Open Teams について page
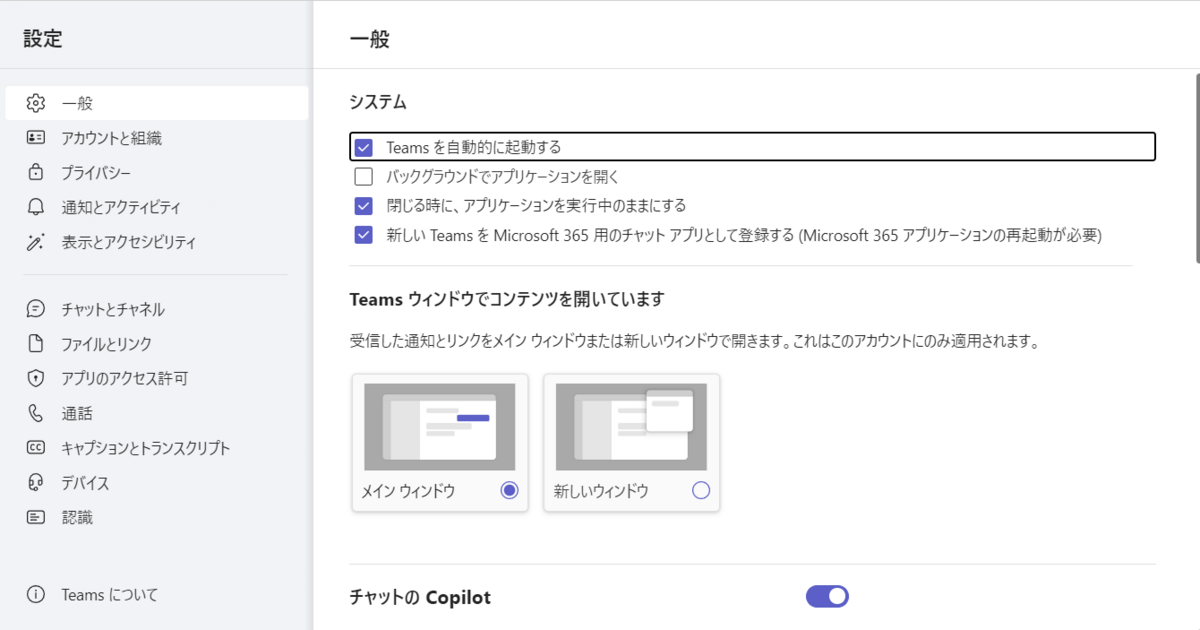Image resolution: width=1200 pixels, height=630 pixels. [x=157, y=595]
